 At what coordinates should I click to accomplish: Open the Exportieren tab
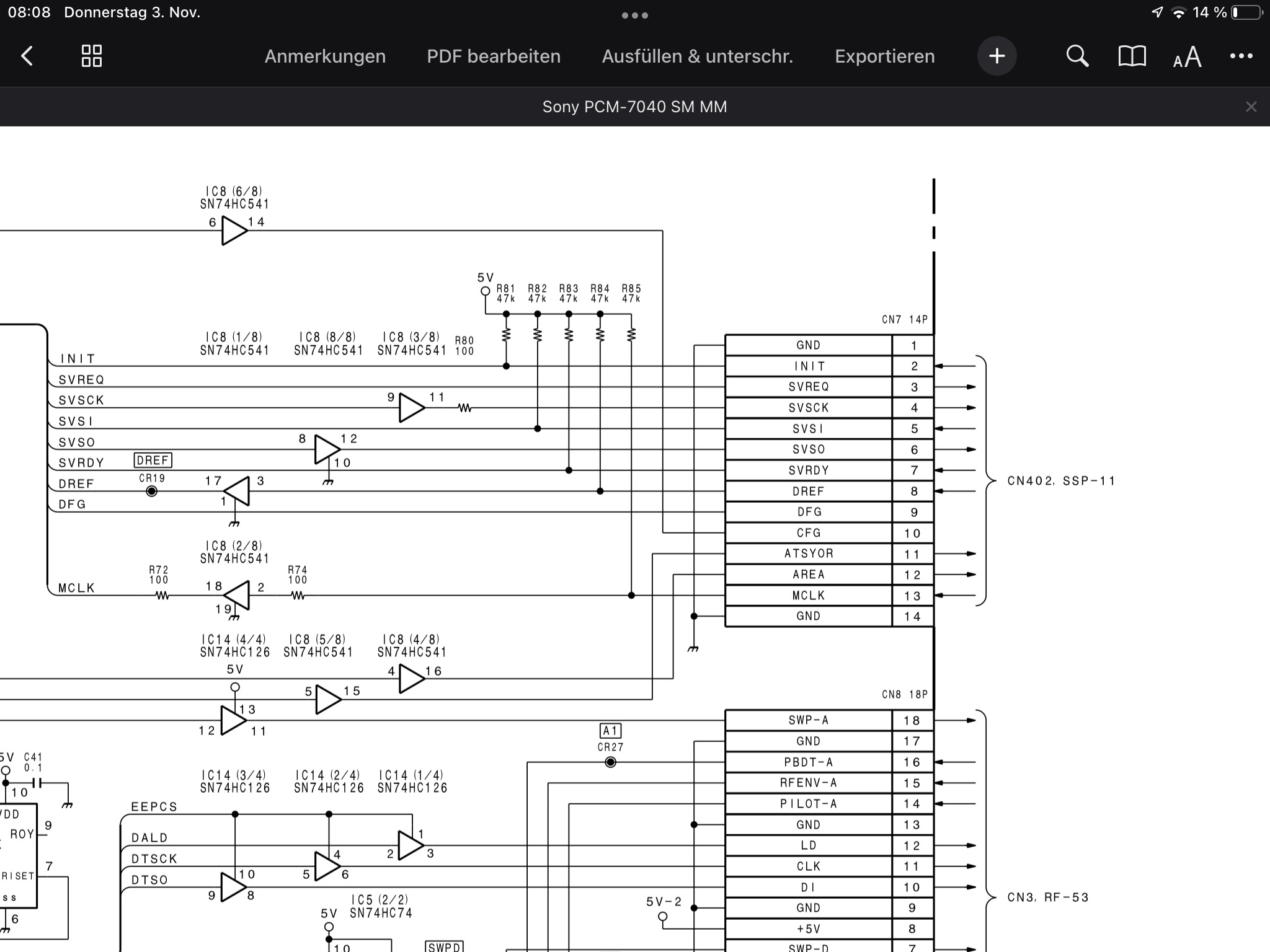coord(884,56)
